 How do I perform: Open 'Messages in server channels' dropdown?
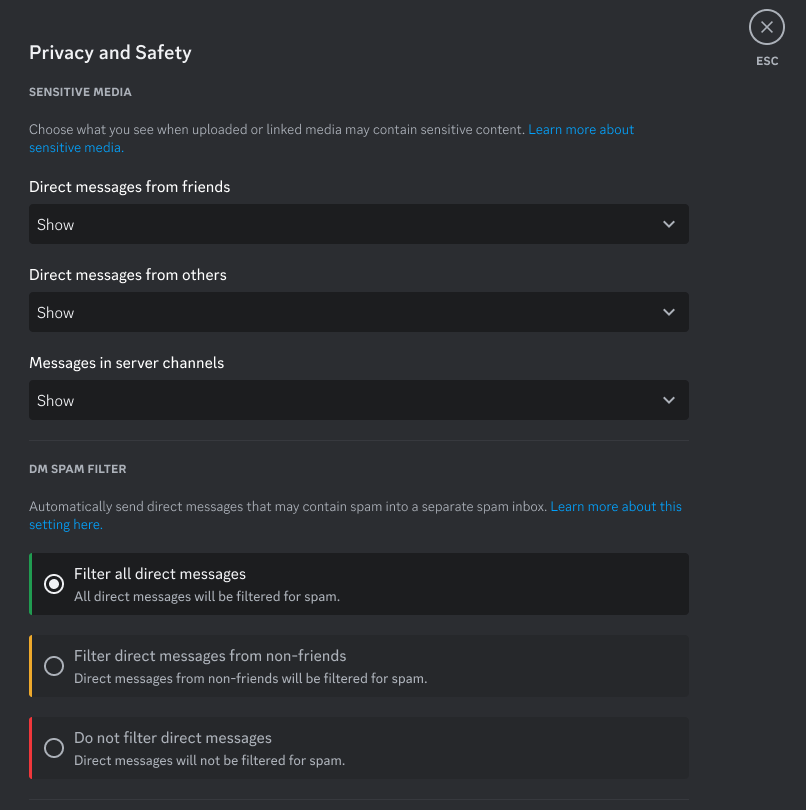pos(358,401)
